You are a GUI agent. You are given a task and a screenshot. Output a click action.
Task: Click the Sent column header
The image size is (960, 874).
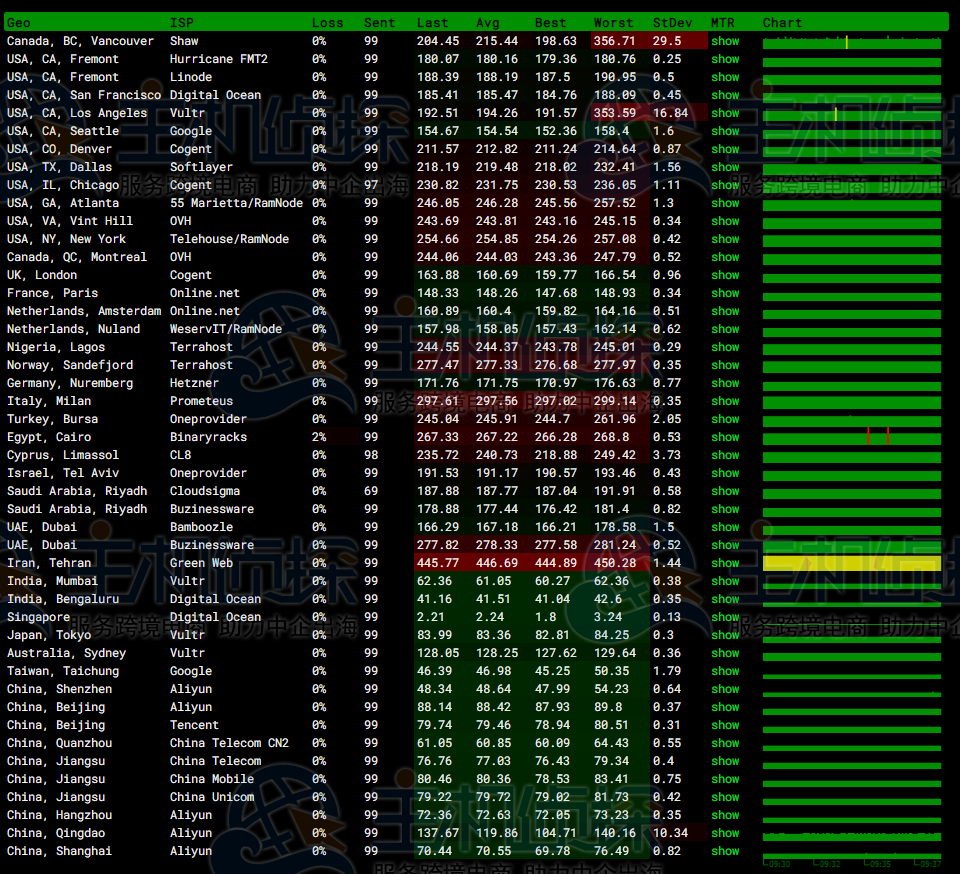380,23
